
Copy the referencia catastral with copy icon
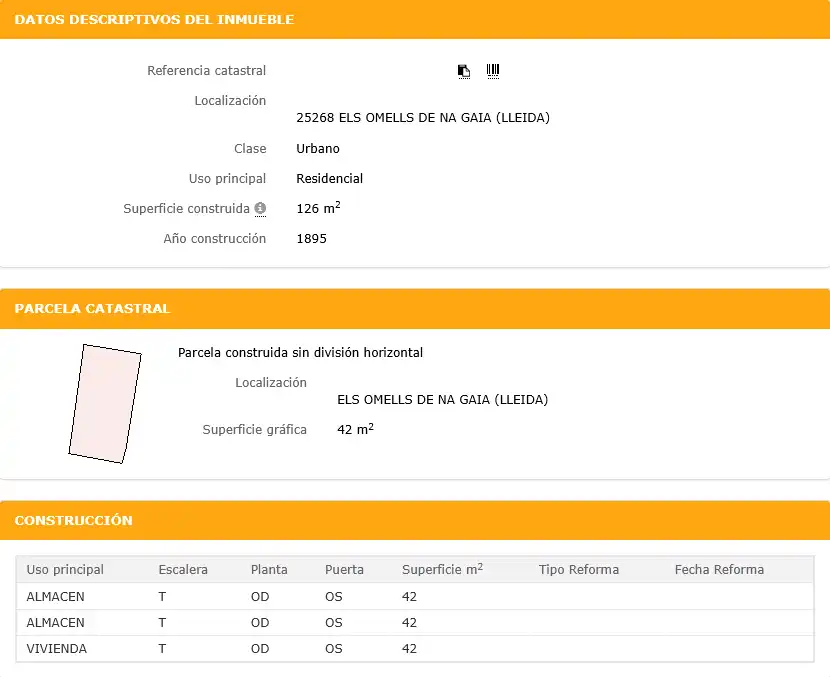click(464, 71)
